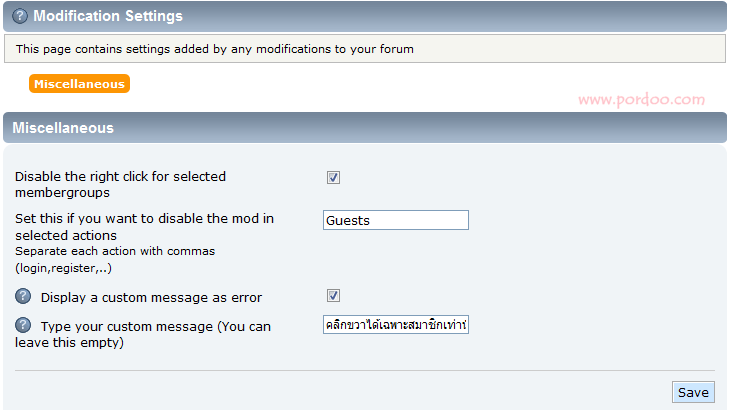Select the orange Miscellaneous tab

pos(80,84)
